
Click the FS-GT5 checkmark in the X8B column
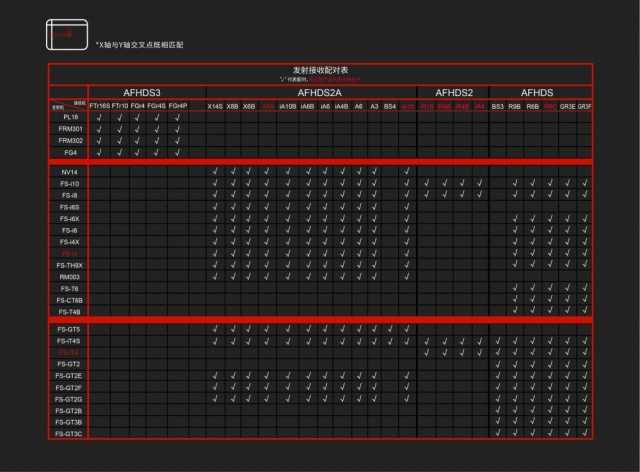[232, 329]
